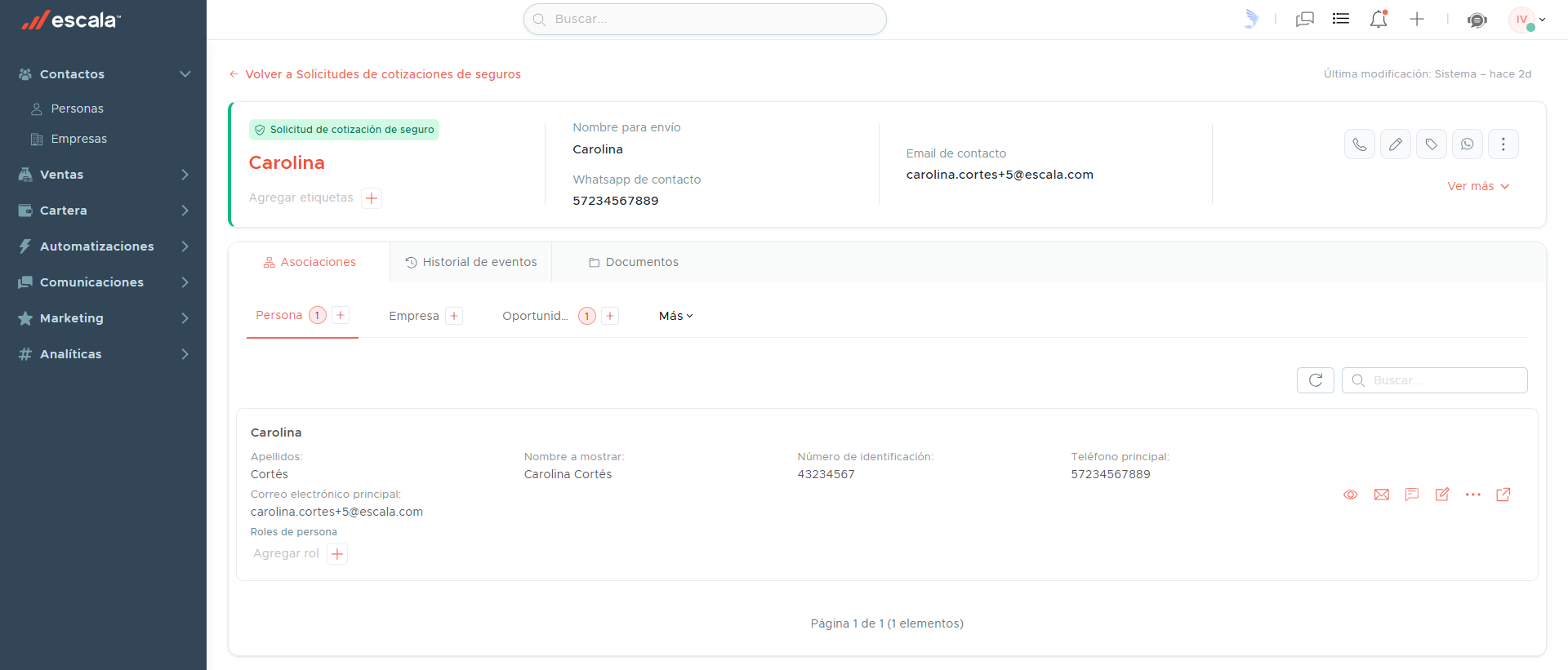The image size is (1568, 670).
Task: Refresh the associations list
Action: (1316, 380)
